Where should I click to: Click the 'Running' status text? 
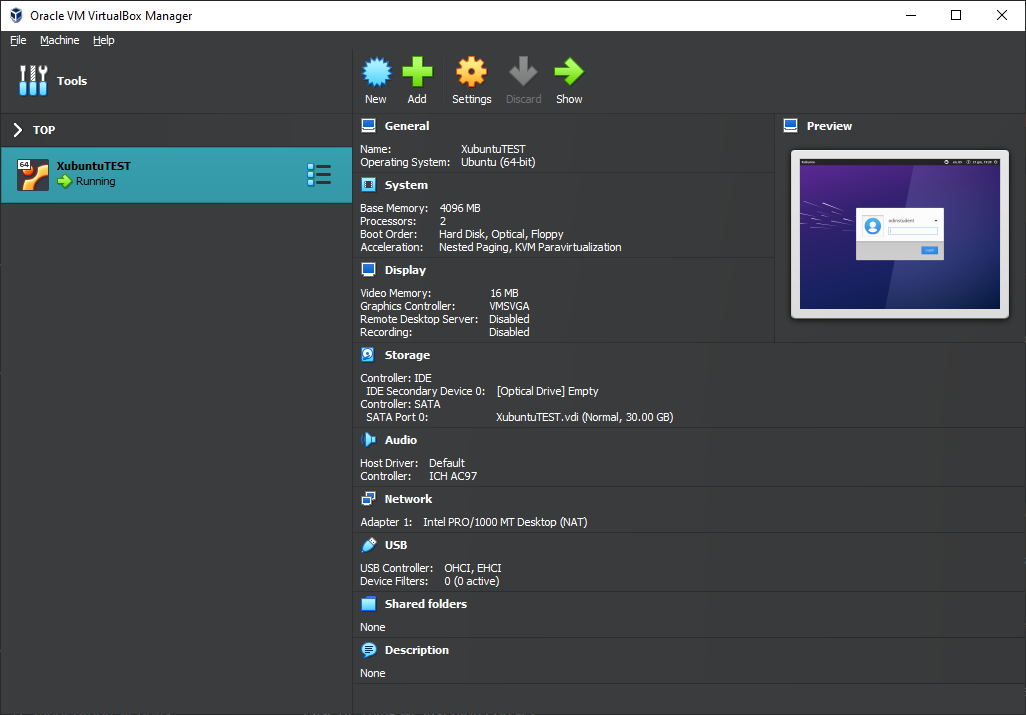tap(96, 181)
